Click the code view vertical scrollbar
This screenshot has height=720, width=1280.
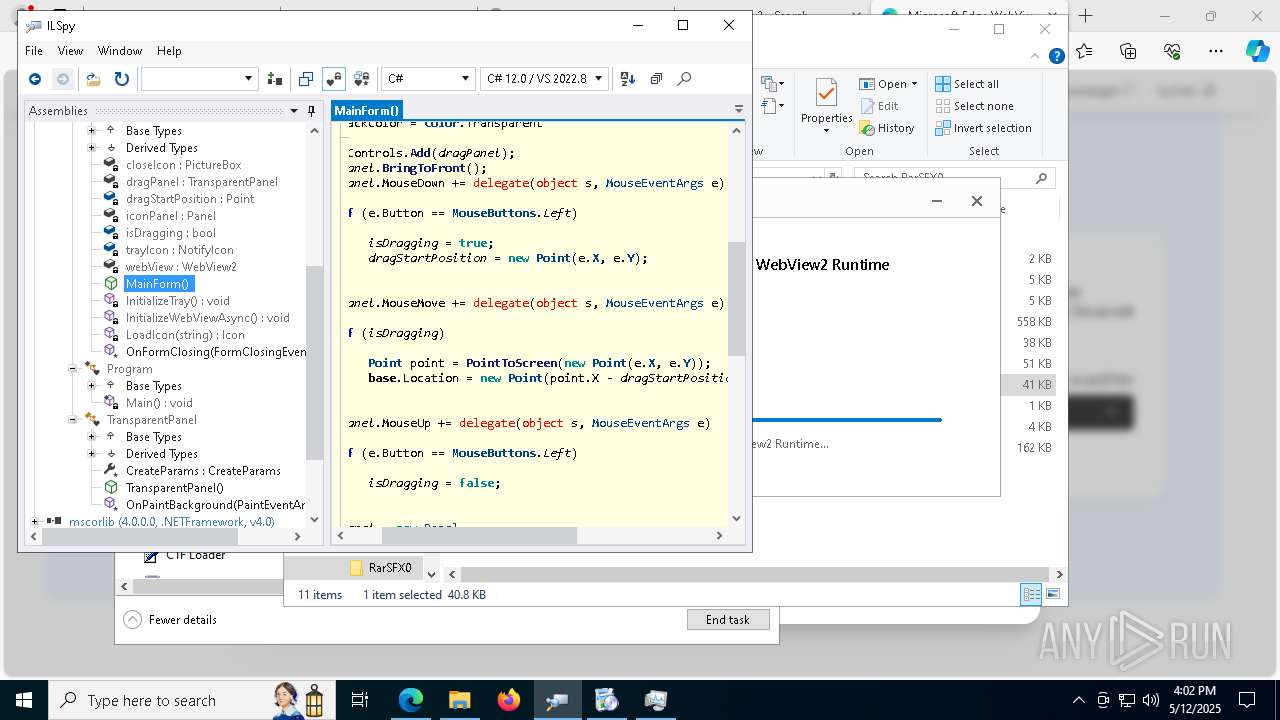(x=737, y=299)
